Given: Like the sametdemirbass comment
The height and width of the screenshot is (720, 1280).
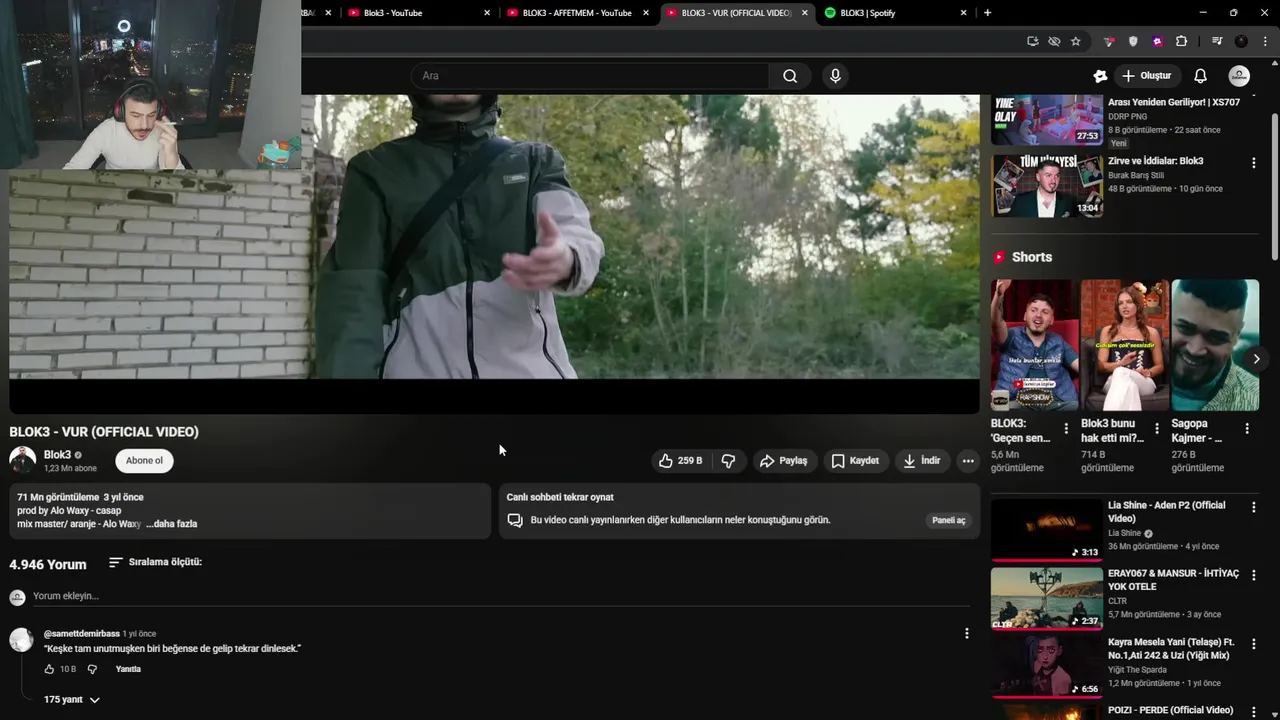Looking at the screenshot, I should (49, 669).
